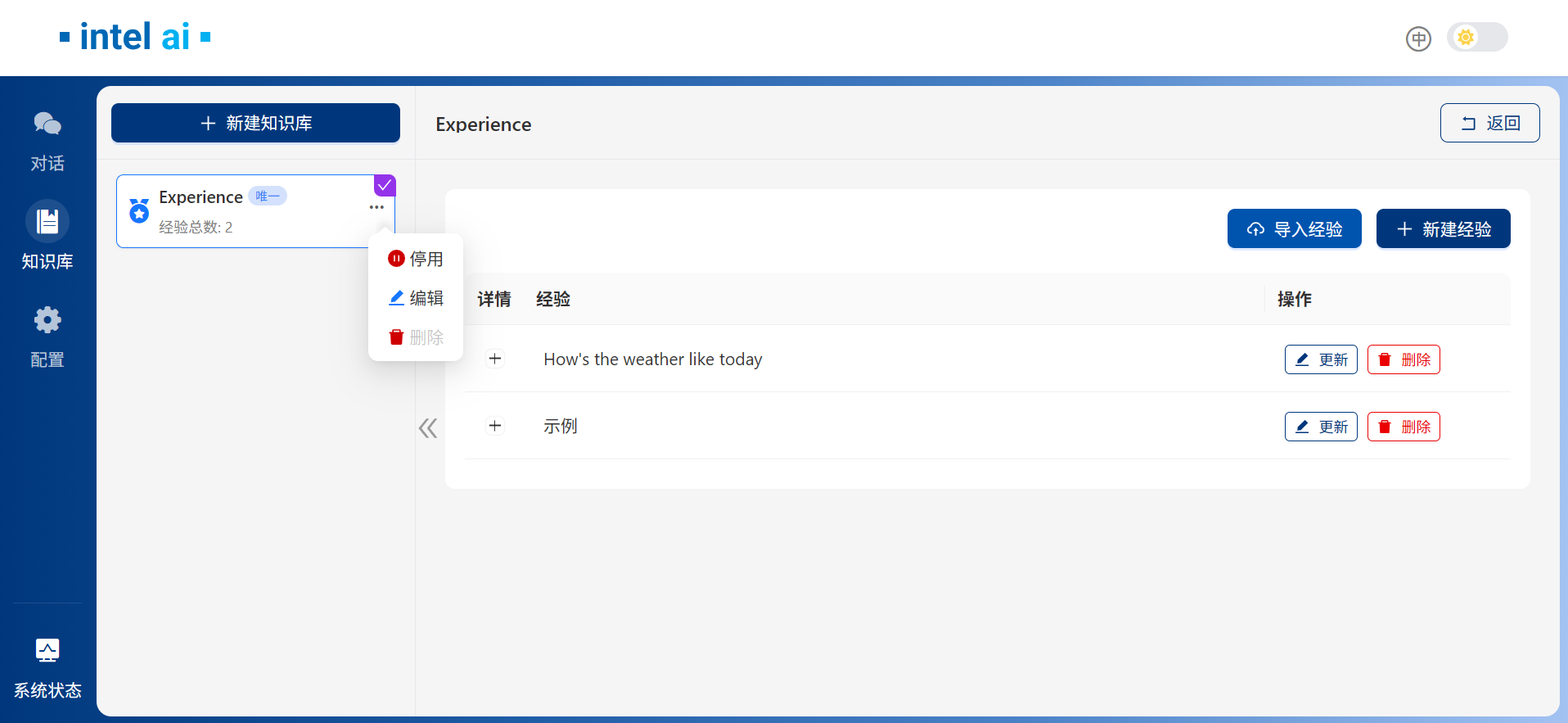Click 更新 for the weather experience row
Image resolution: width=1568 pixels, height=723 pixels.
[1321, 359]
